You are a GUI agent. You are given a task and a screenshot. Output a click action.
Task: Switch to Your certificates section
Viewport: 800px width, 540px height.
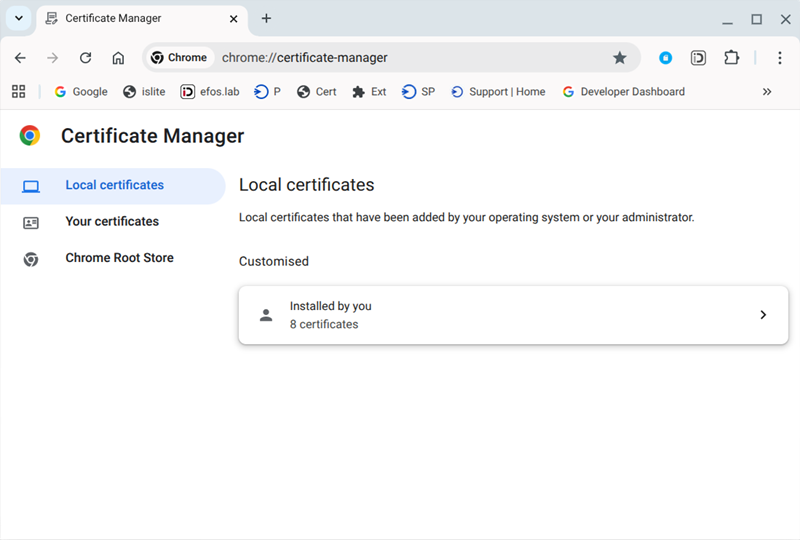pyautogui.click(x=112, y=222)
